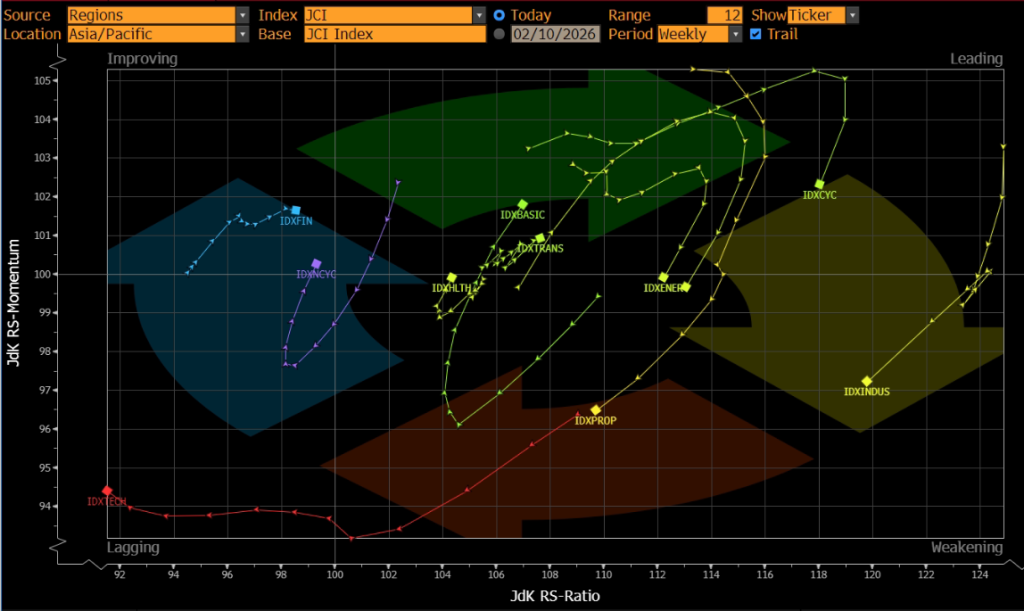Select the IDXBASIC data point marker

tap(522, 204)
